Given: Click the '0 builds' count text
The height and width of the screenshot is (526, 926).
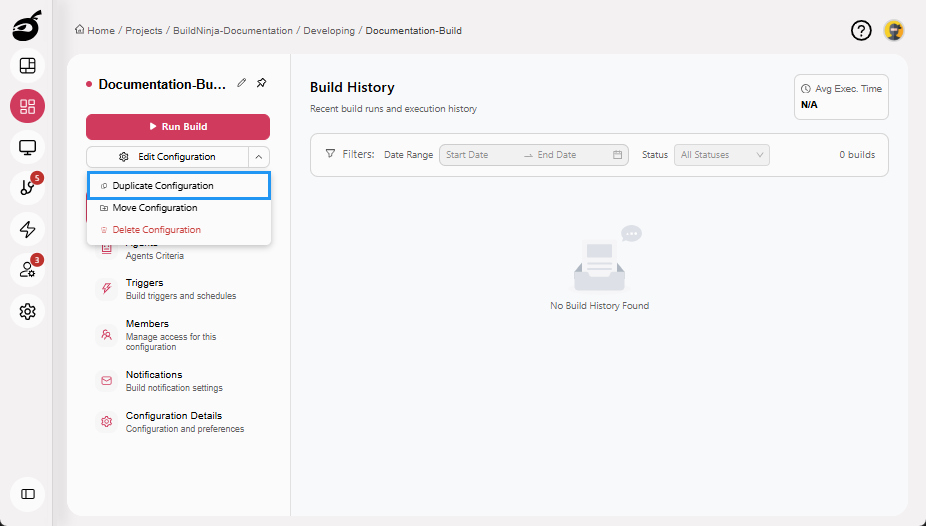Looking at the screenshot, I should 857,155.
